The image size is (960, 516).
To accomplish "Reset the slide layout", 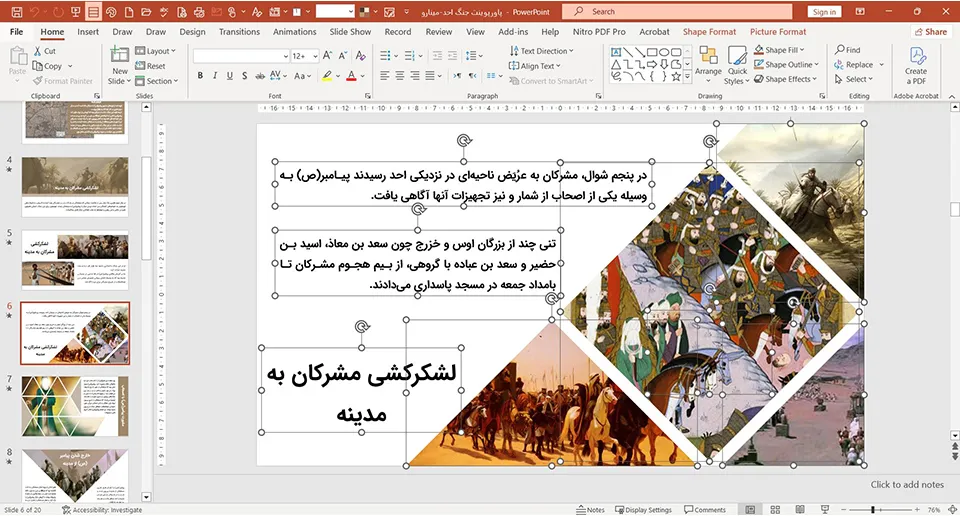I will click(151, 65).
